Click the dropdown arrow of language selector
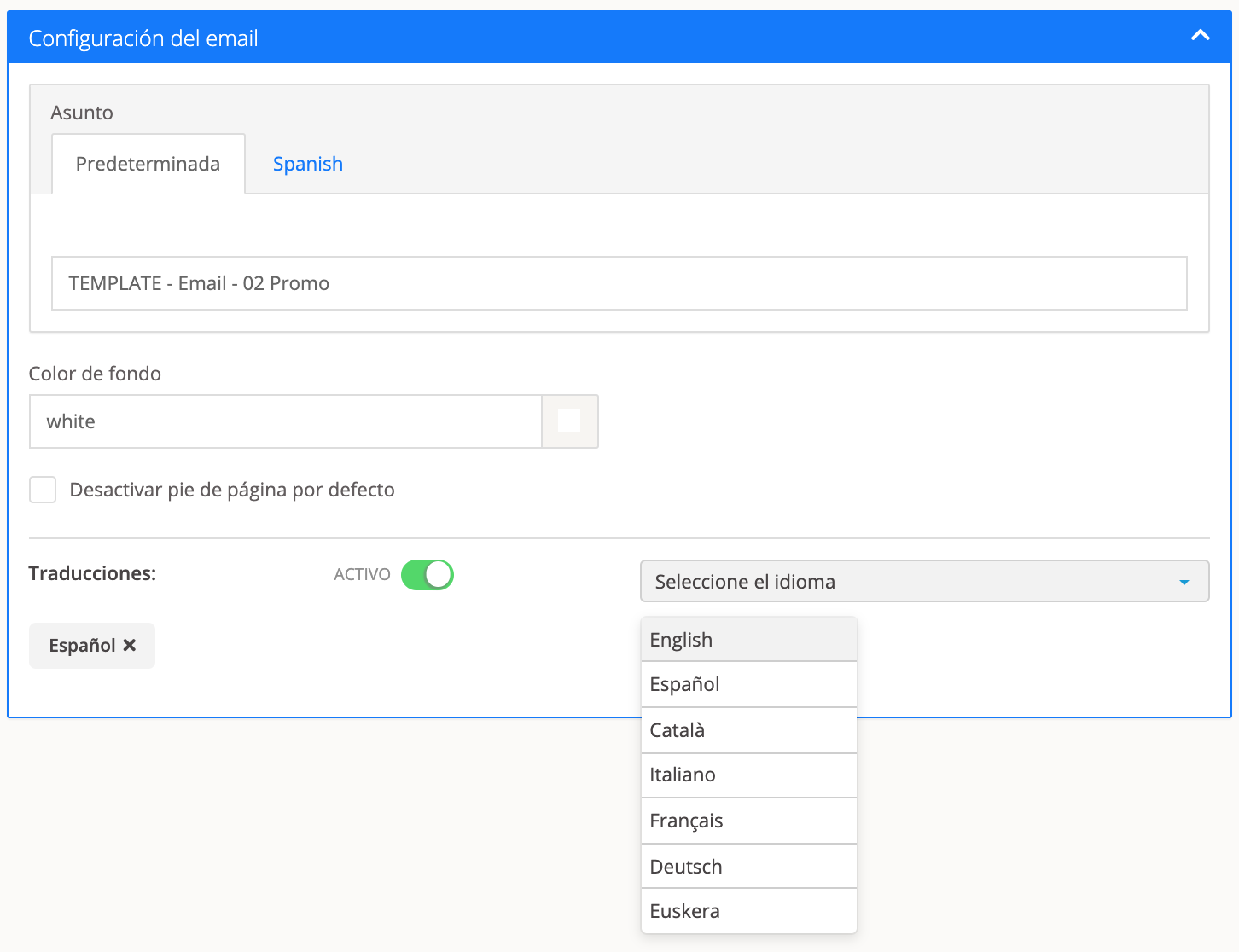This screenshot has height=952, width=1239. 1184,583
